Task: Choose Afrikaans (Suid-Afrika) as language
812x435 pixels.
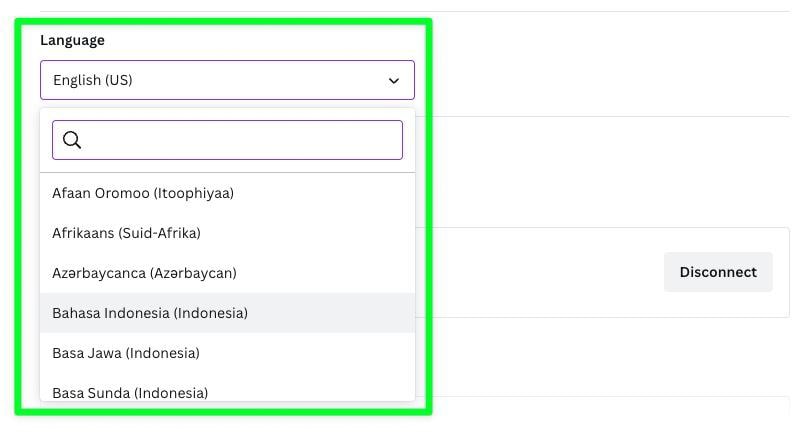Action: tap(227, 233)
